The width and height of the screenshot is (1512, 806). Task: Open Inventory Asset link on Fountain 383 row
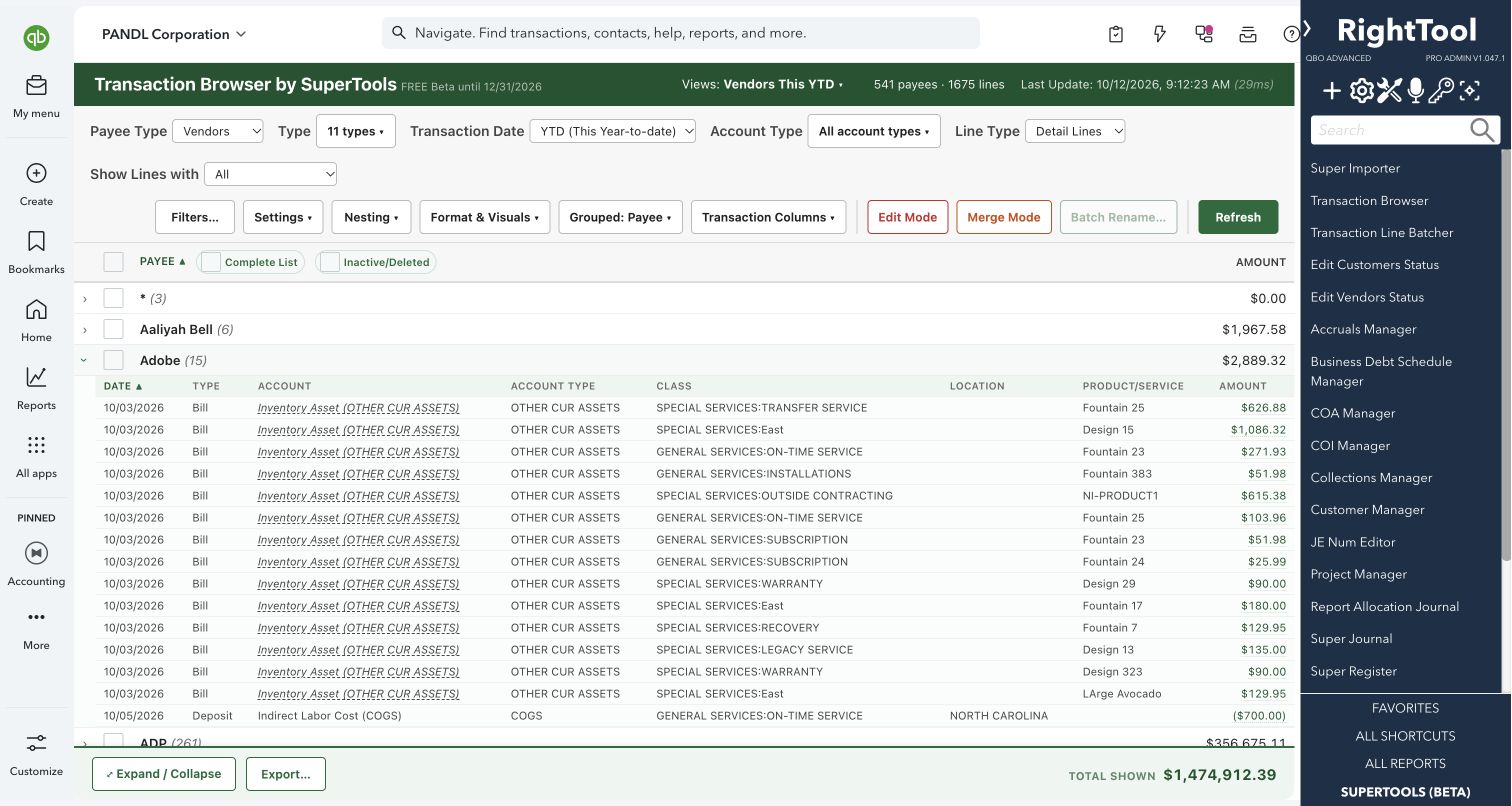(358, 474)
